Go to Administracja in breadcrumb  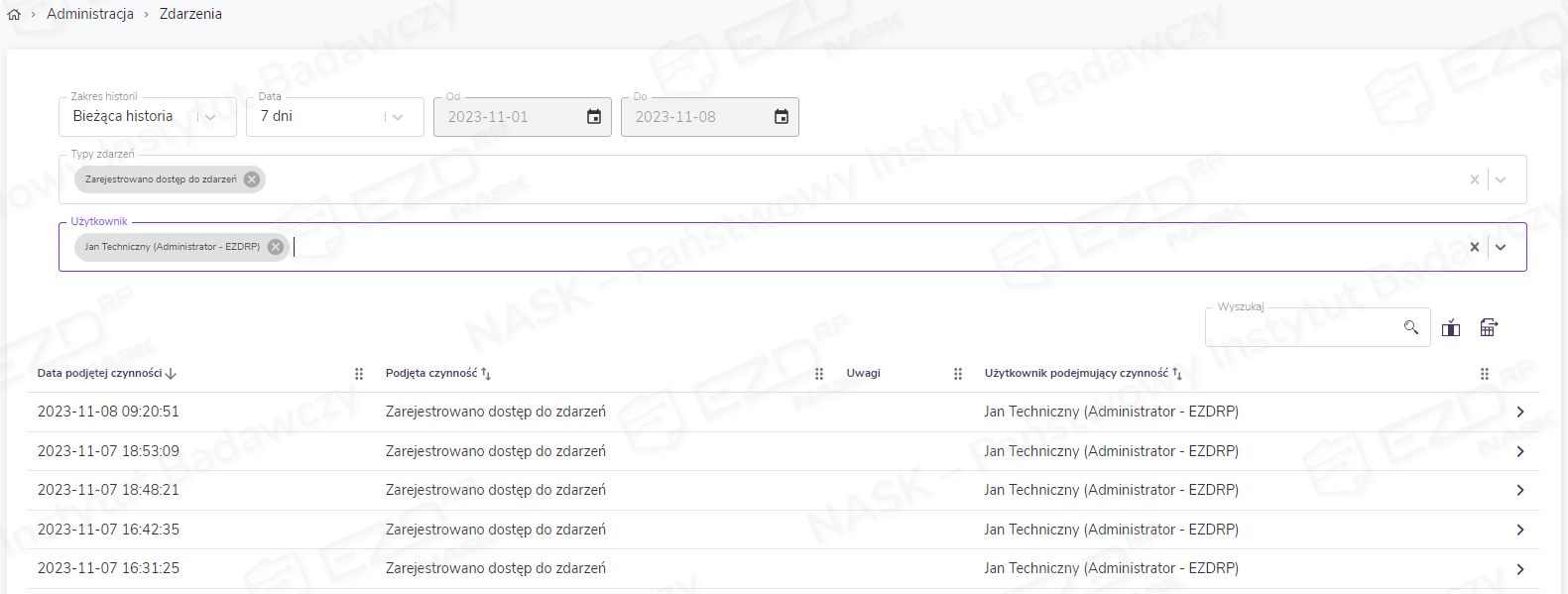[90, 14]
